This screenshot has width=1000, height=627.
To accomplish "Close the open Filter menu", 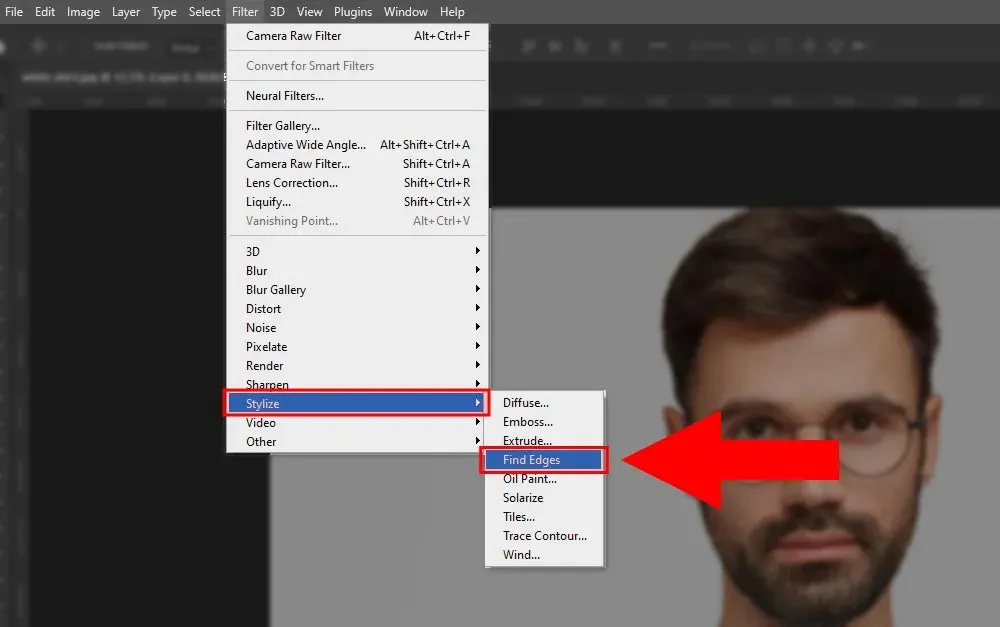I will (x=245, y=11).
